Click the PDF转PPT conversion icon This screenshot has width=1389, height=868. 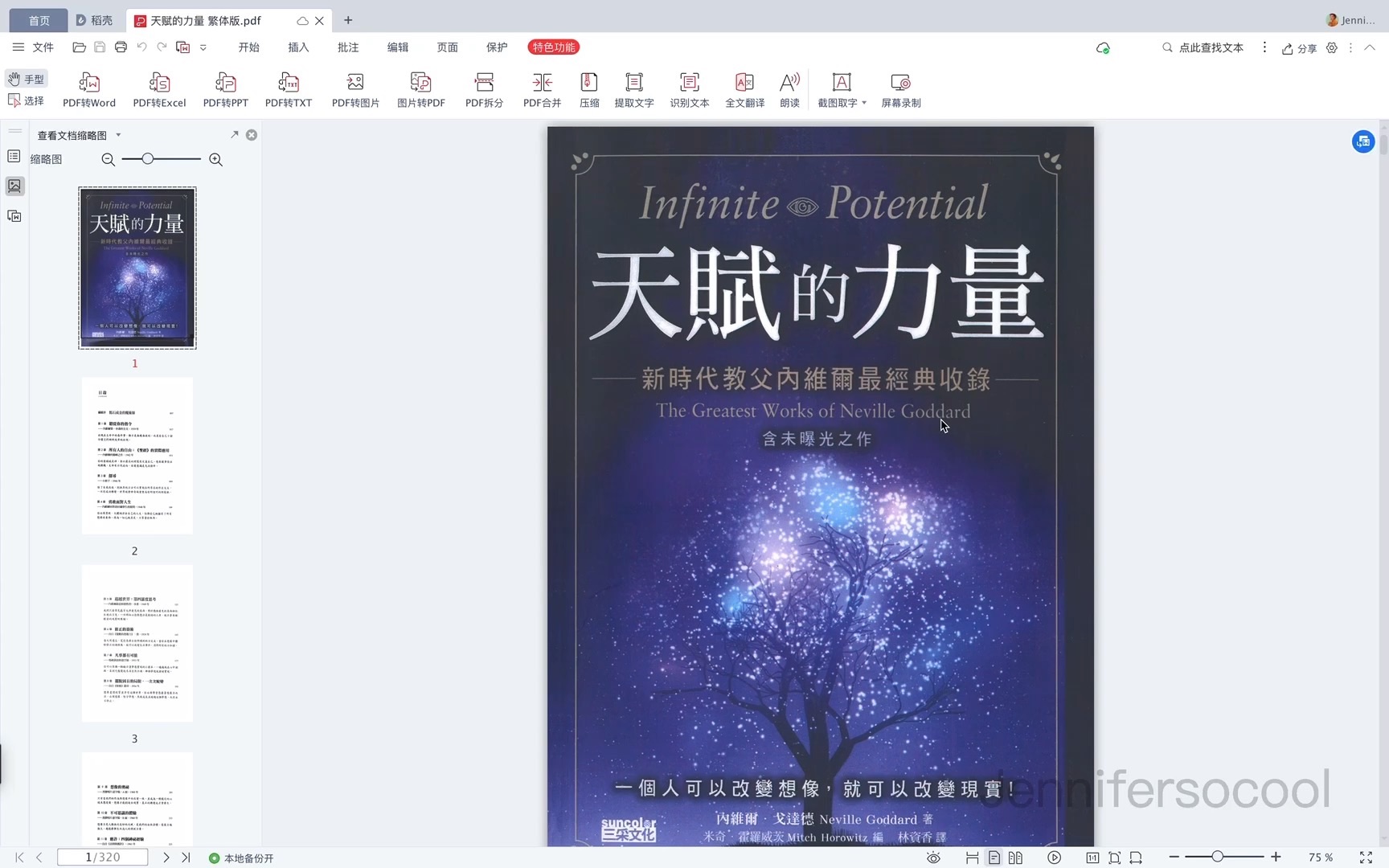pos(225,90)
